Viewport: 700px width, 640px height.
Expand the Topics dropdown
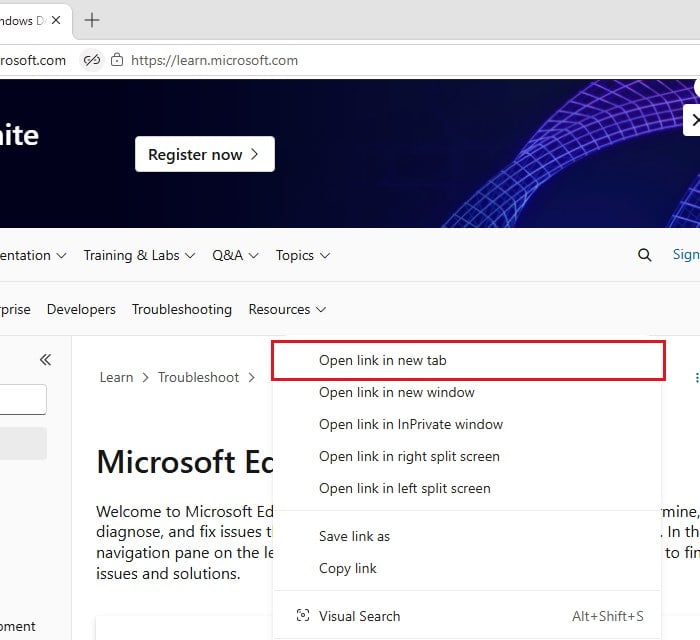coord(303,255)
